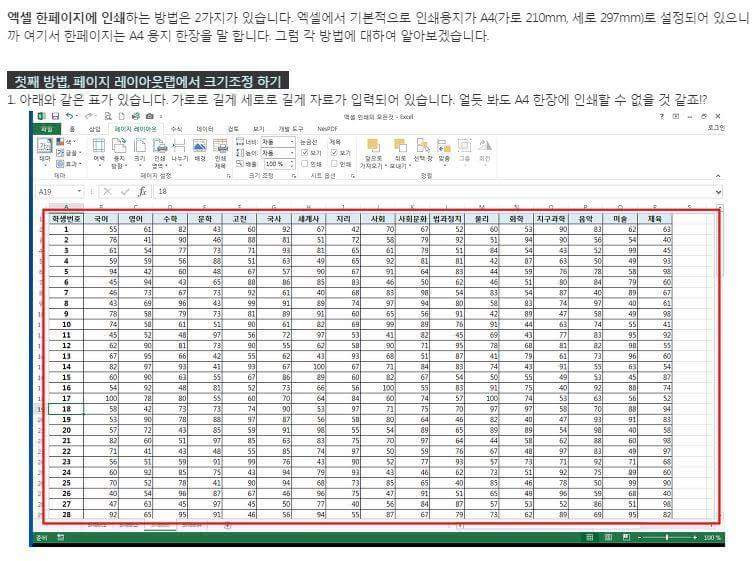Switch to the Formulas (수식) tab
This screenshot has width=756, height=561.
(x=176, y=129)
